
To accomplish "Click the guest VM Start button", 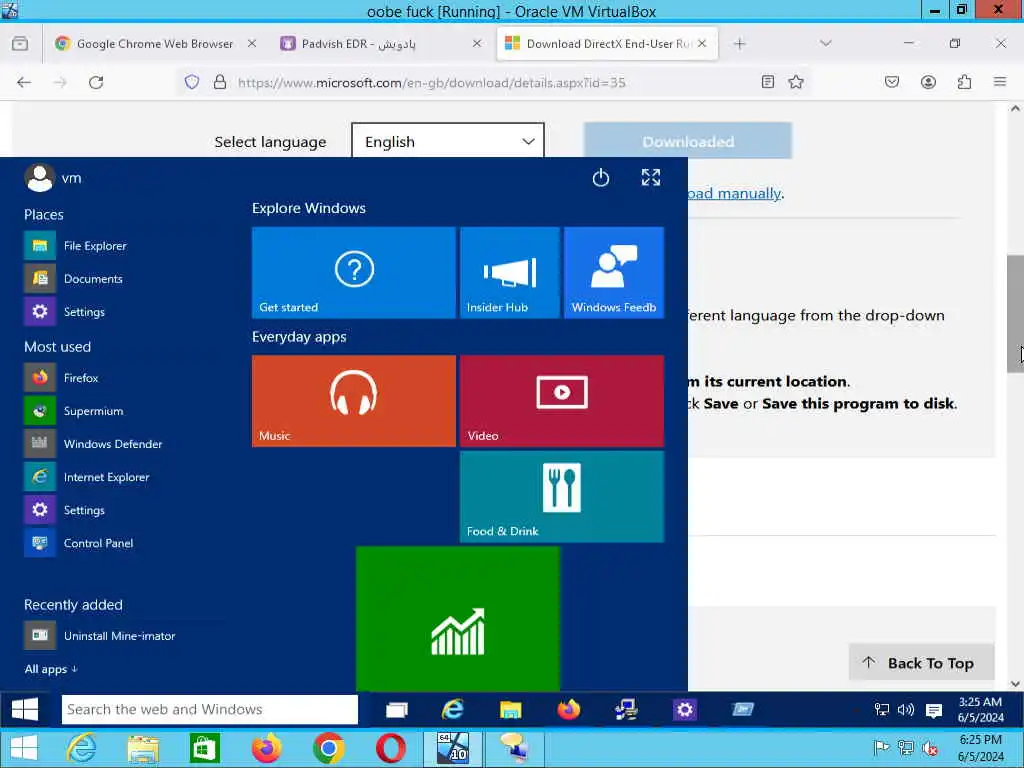I will pos(25,709).
